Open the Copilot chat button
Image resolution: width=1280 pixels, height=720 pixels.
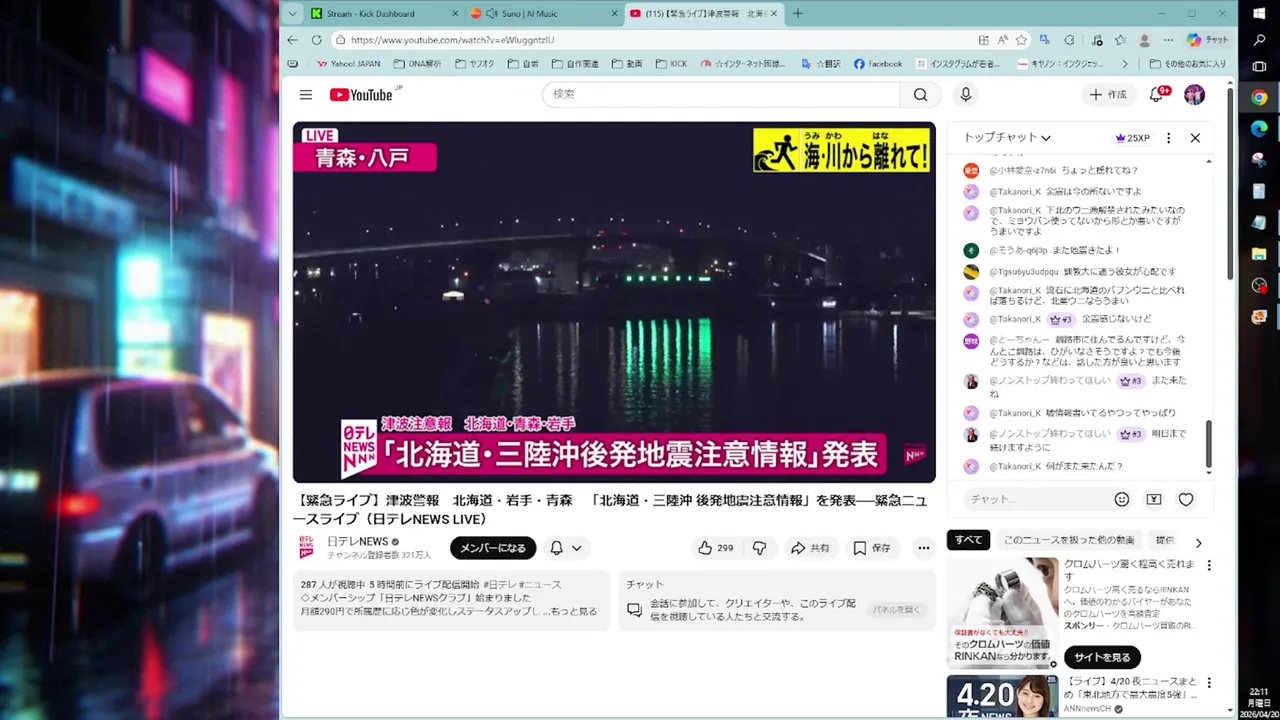(1207, 40)
